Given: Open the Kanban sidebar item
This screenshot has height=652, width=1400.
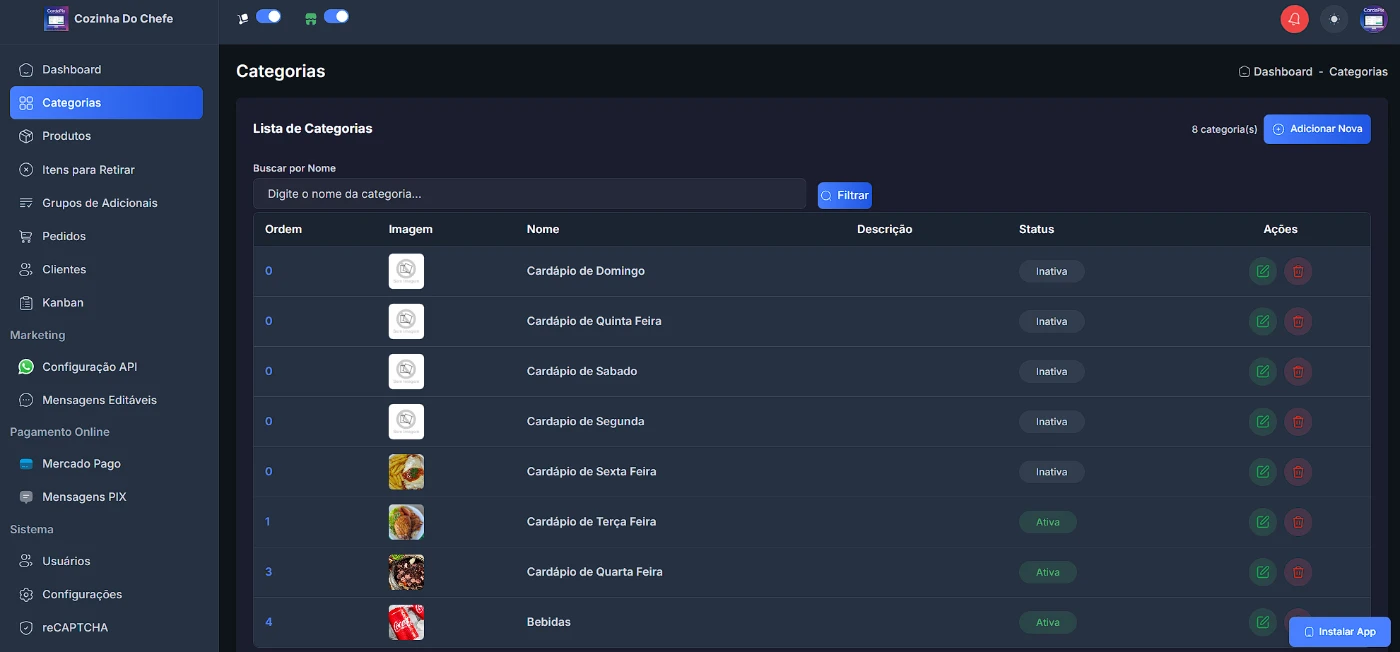Looking at the screenshot, I should 62,302.
